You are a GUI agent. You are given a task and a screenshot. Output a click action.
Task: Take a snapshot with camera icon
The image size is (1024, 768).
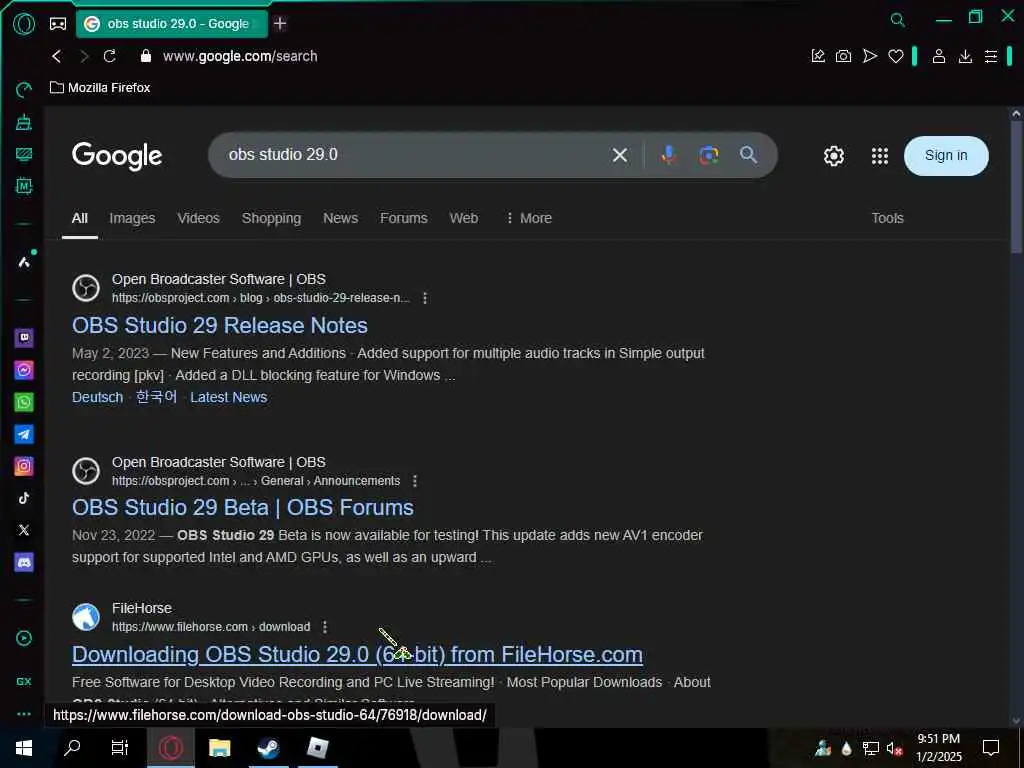click(x=843, y=56)
